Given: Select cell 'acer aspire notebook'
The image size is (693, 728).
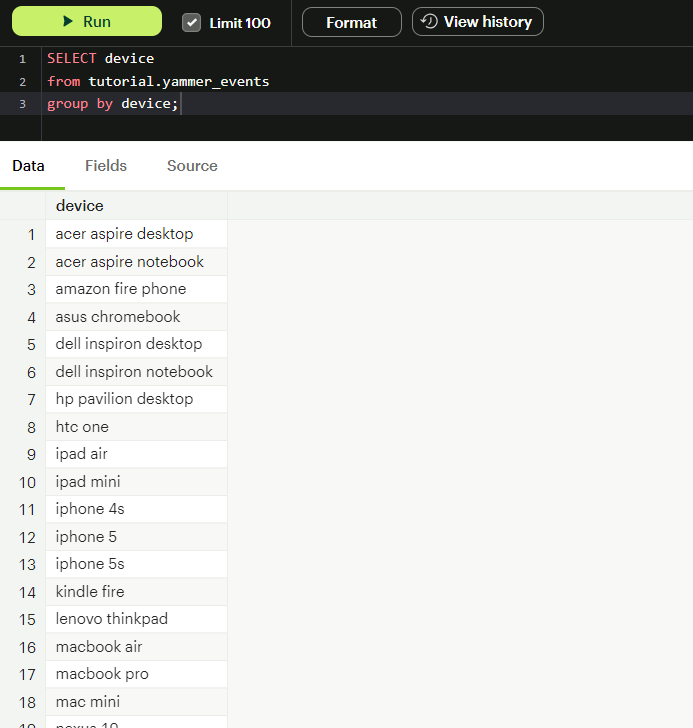Looking at the screenshot, I should click(136, 262).
